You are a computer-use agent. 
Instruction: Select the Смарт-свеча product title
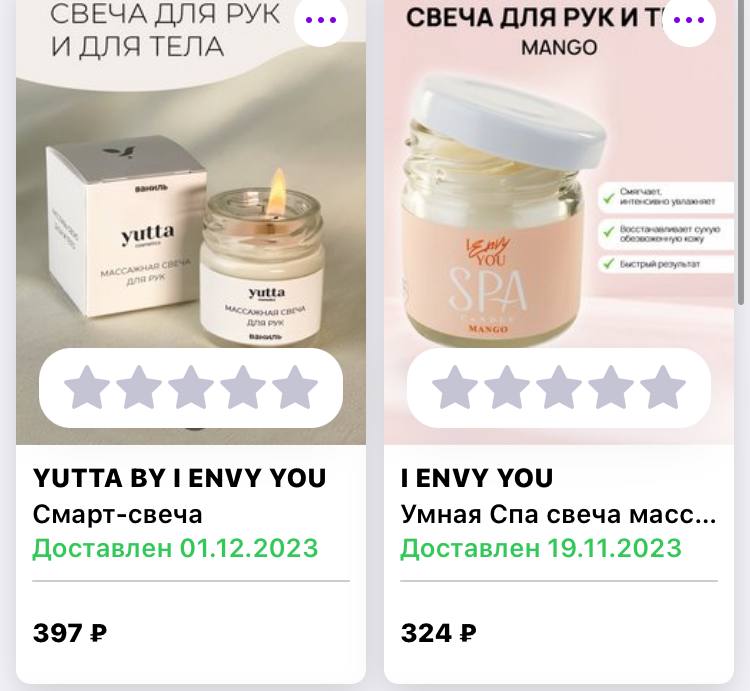(x=118, y=515)
